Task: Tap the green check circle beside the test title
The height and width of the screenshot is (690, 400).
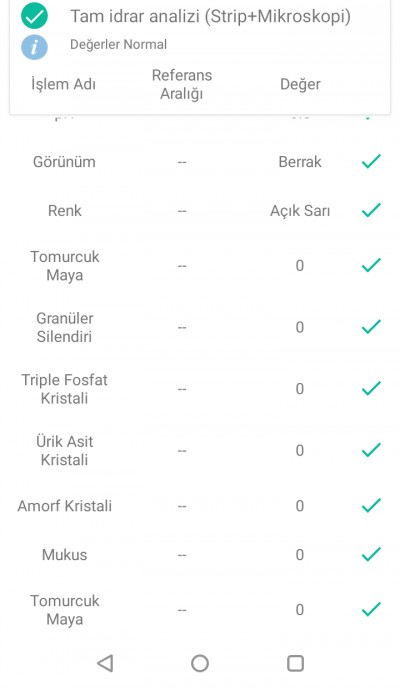Action: [x=34, y=15]
